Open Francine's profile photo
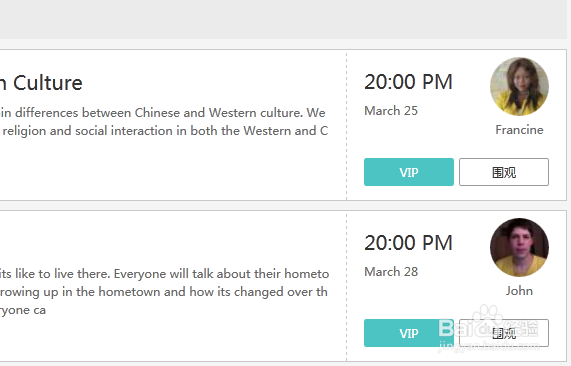571x366 pixels. [519, 87]
